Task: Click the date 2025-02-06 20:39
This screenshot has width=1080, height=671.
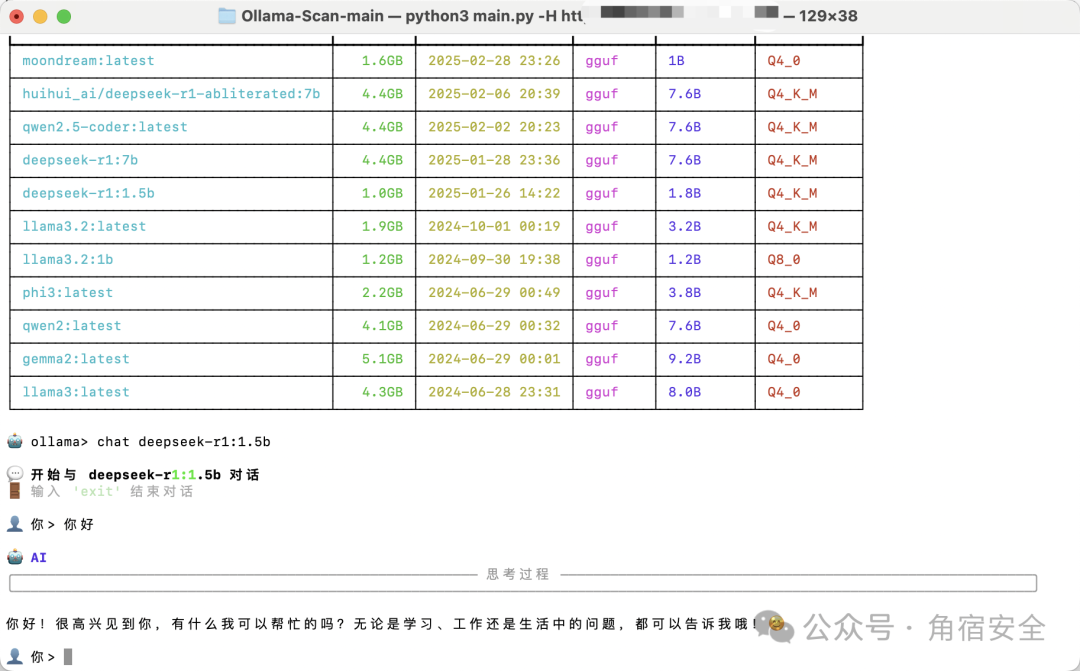Action: point(494,94)
